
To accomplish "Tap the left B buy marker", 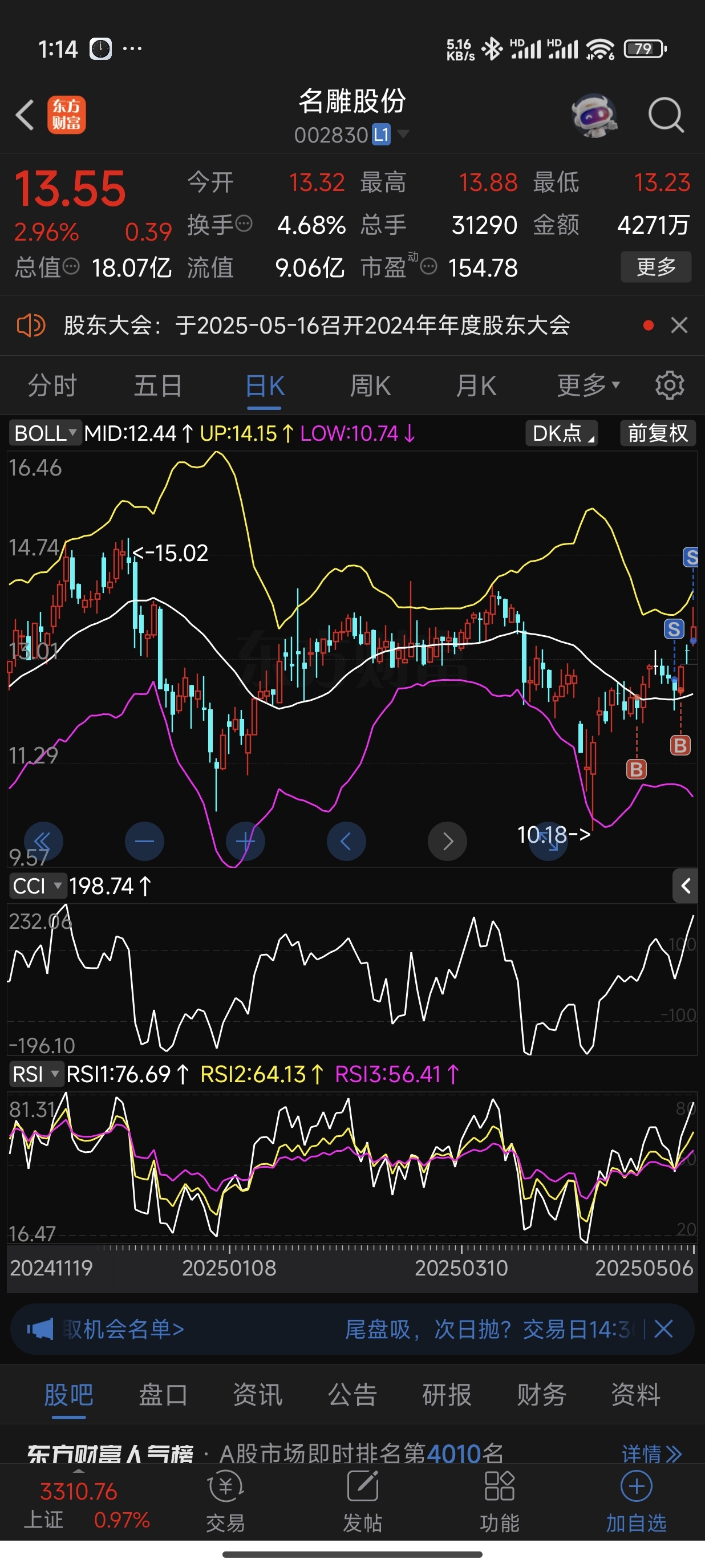I will coord(636,769).
